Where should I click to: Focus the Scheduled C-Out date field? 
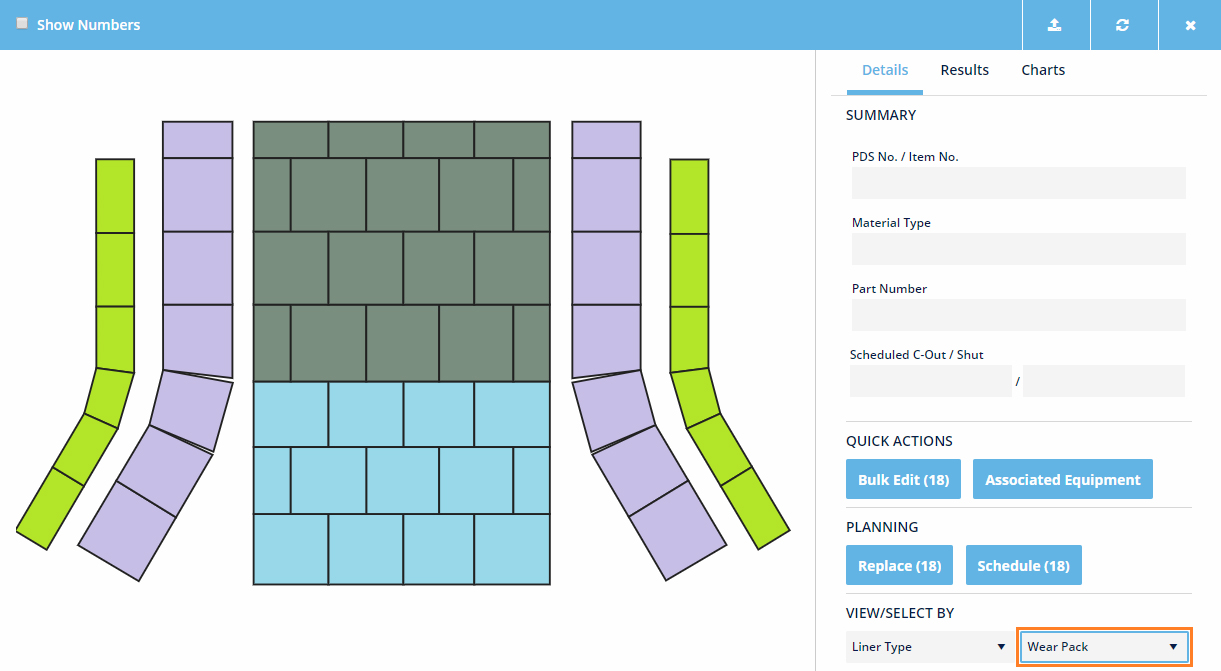click(x=931, y=381)
